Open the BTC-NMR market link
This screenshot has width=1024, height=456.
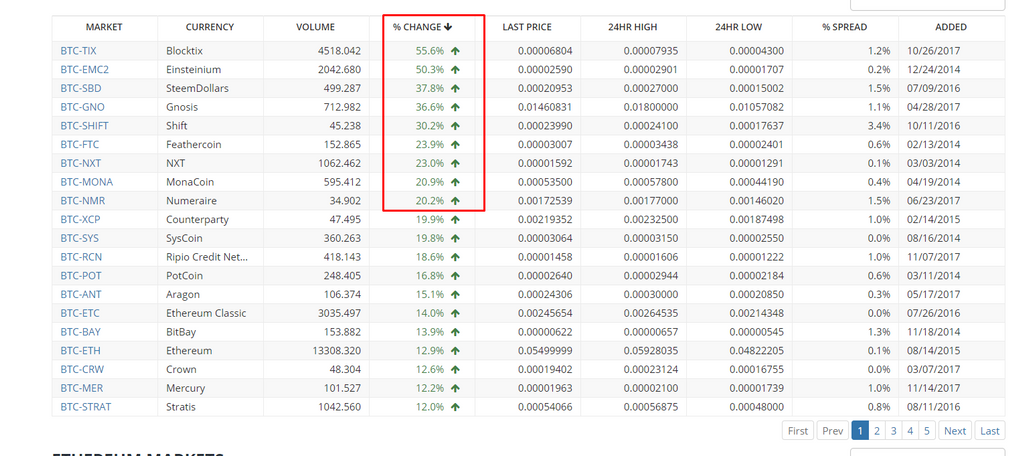click(x=82, y=201)
